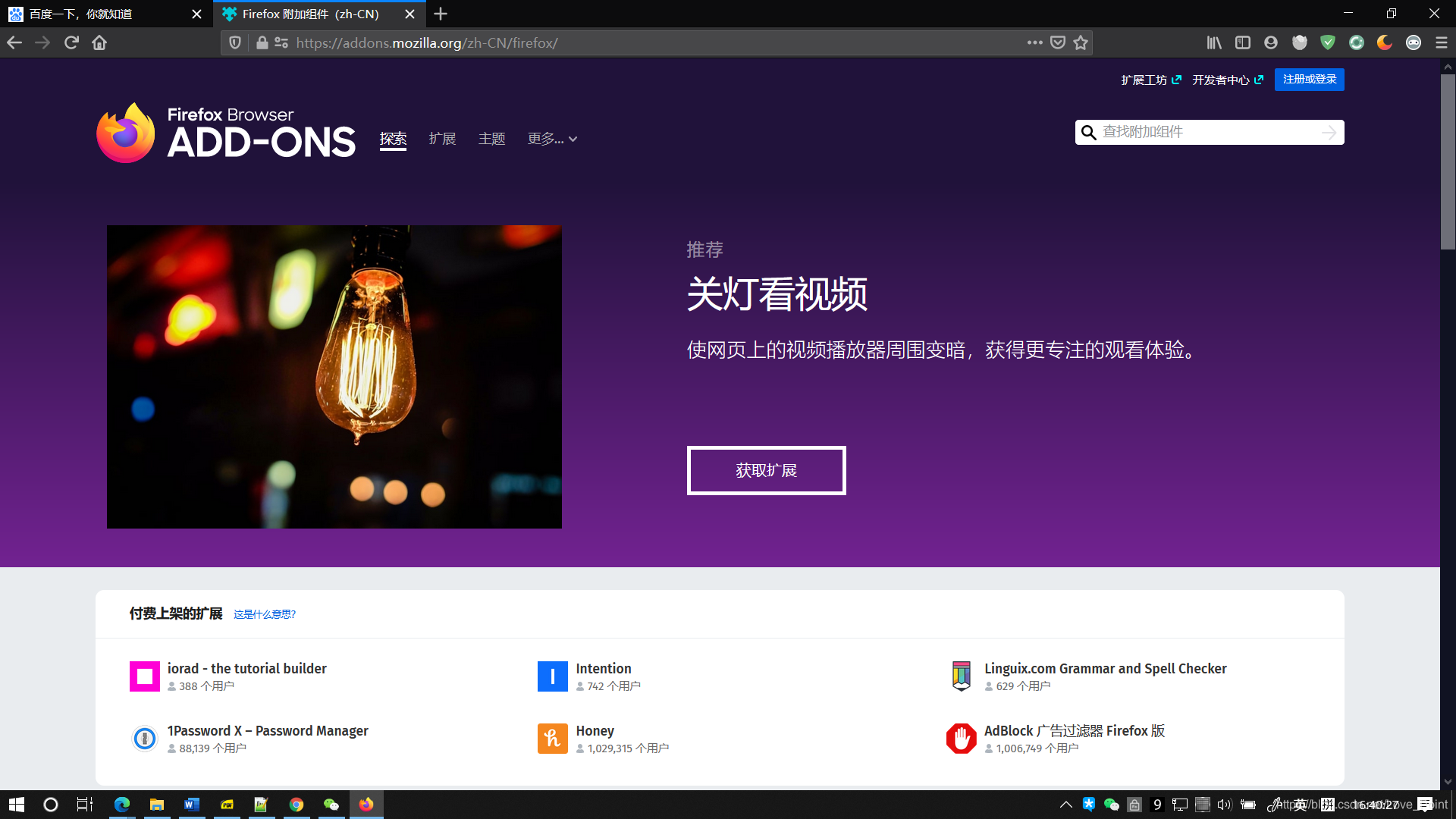The width and height of the screenshot is (1456, 819).
Task: Show hidden system tray icons
Action: [x=1065, y=805]
